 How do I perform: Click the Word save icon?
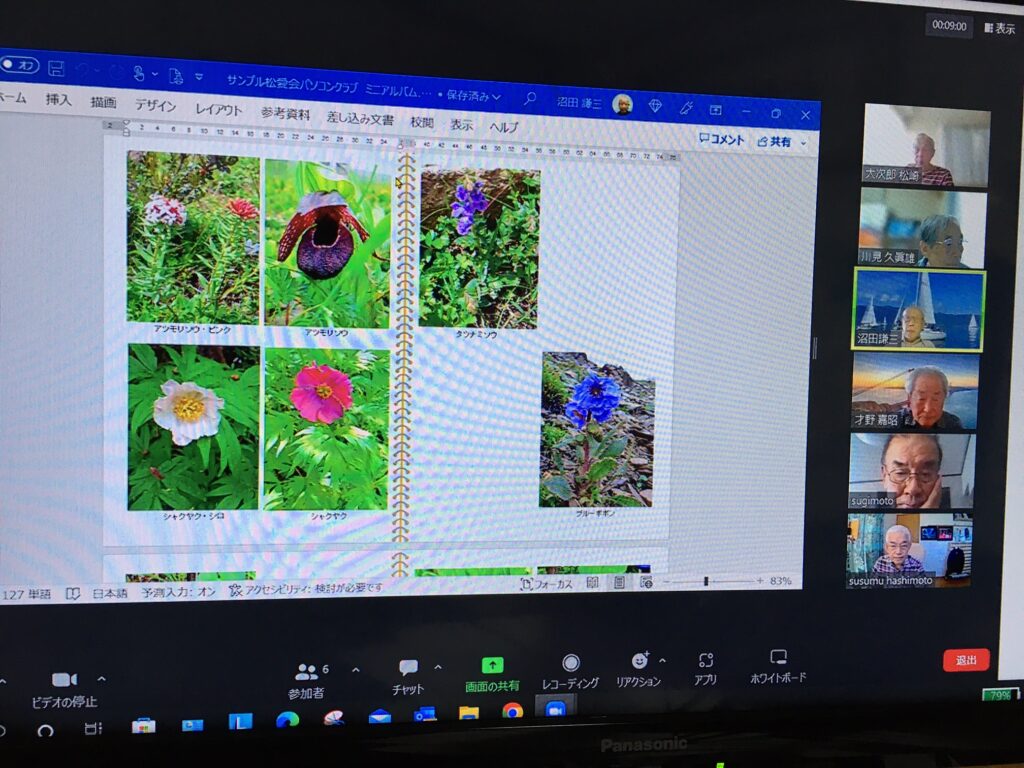[56, 68]
